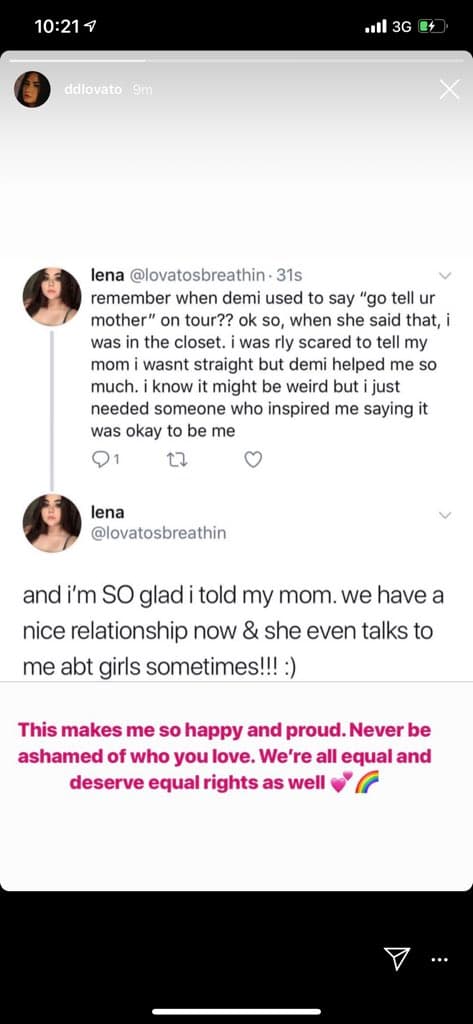Image resolution: width=473 pixels, height=1024 pixels.
Task: Expand the chevron menu on the second tweet
Action: [x=445, y=515]
